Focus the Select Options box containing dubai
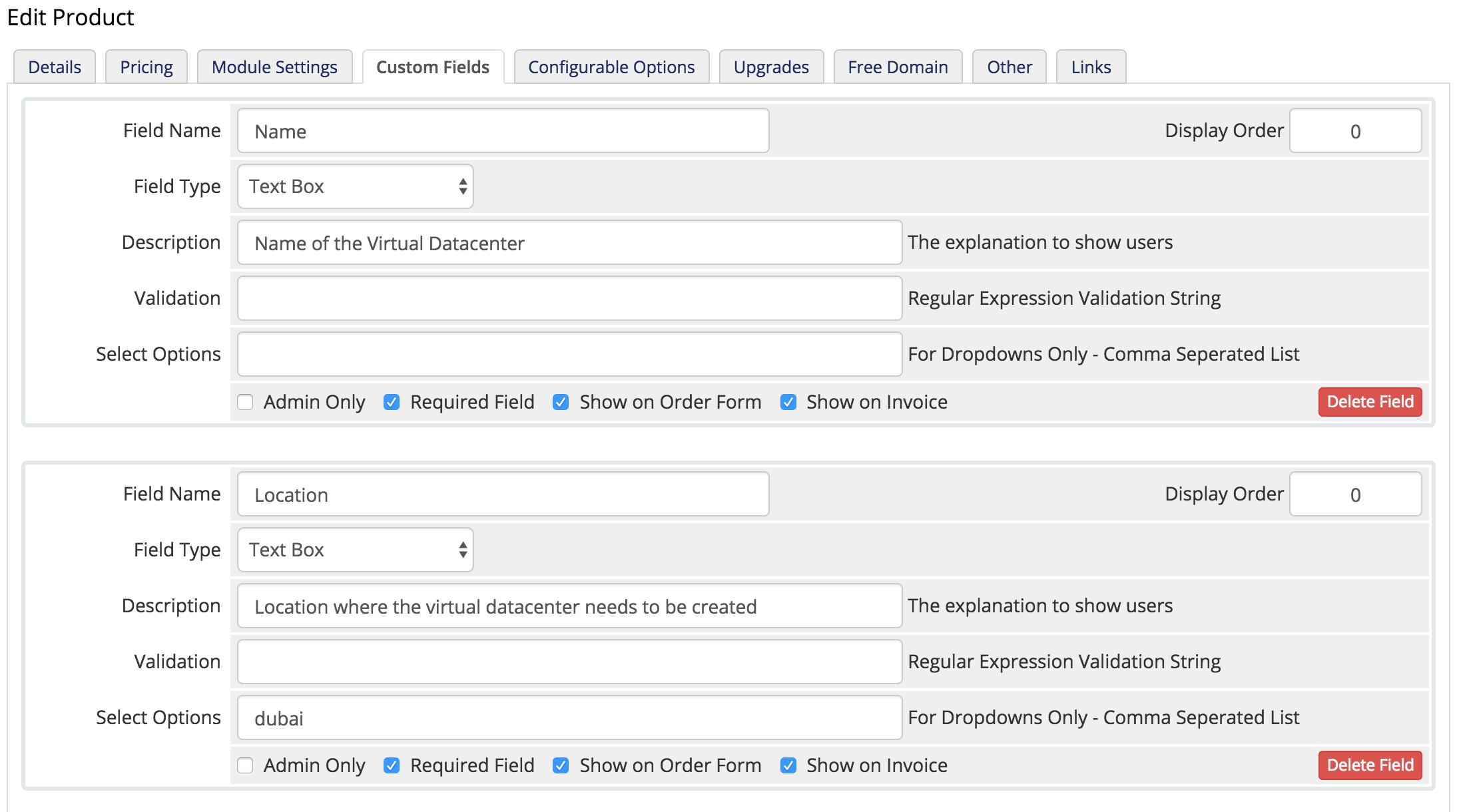This screenshot has width=1461, height=812. pos(569,717)
